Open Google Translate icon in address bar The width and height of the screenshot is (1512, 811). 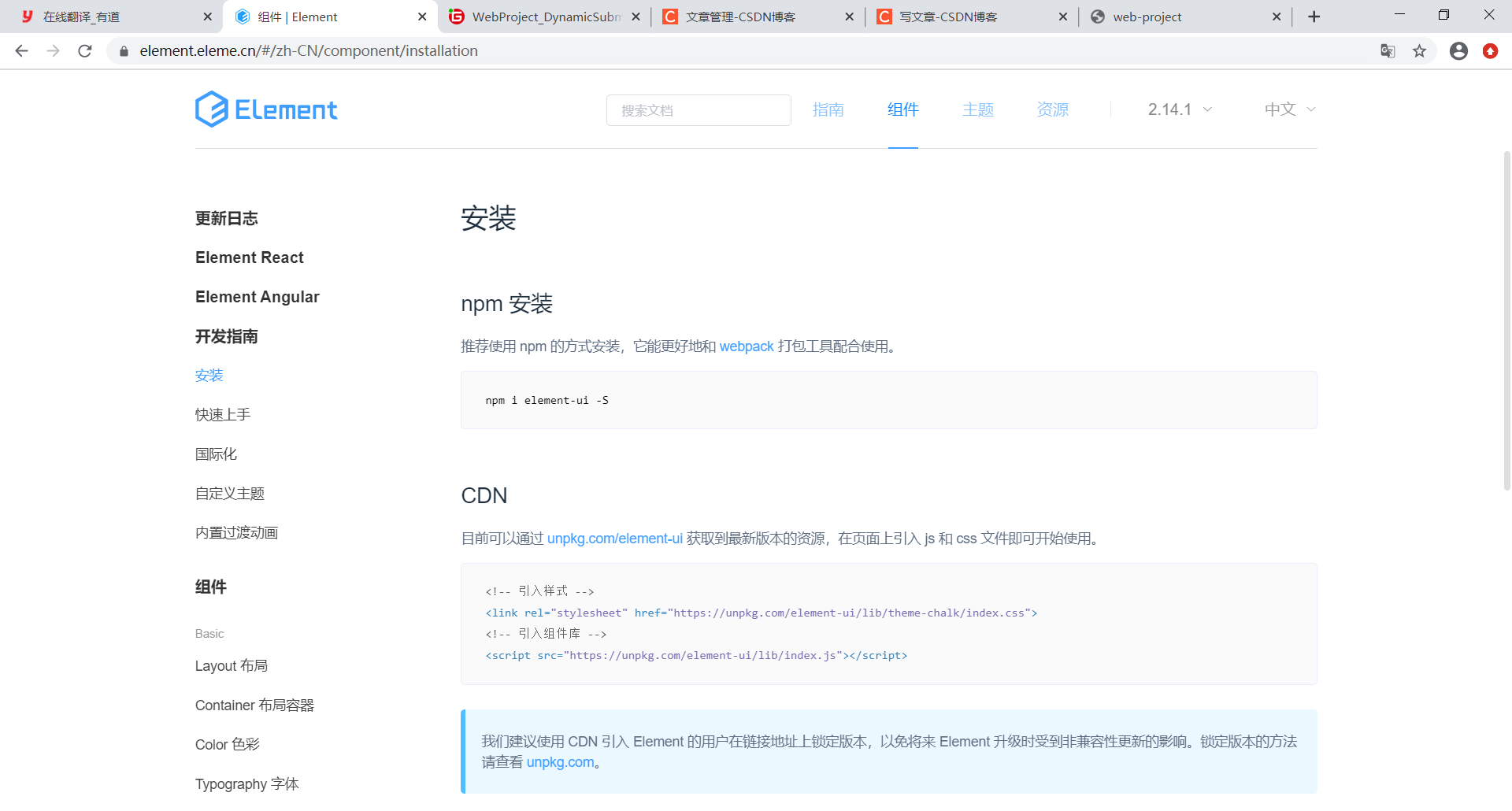pos(1388,51)
